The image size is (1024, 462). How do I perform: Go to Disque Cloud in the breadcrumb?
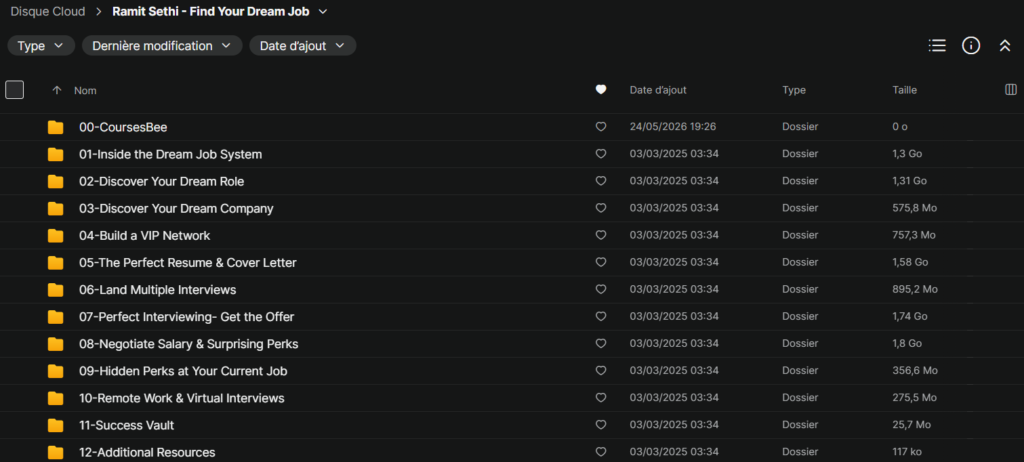coord(50,12)
